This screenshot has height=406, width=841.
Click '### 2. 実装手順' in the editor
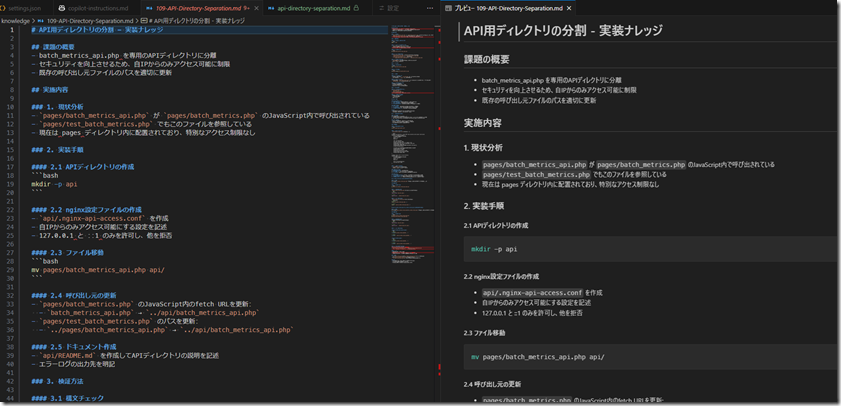57,150
